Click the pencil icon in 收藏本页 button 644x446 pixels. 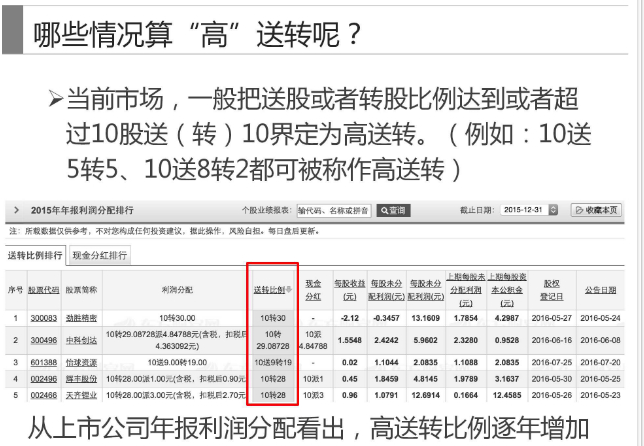coord(579,210)
